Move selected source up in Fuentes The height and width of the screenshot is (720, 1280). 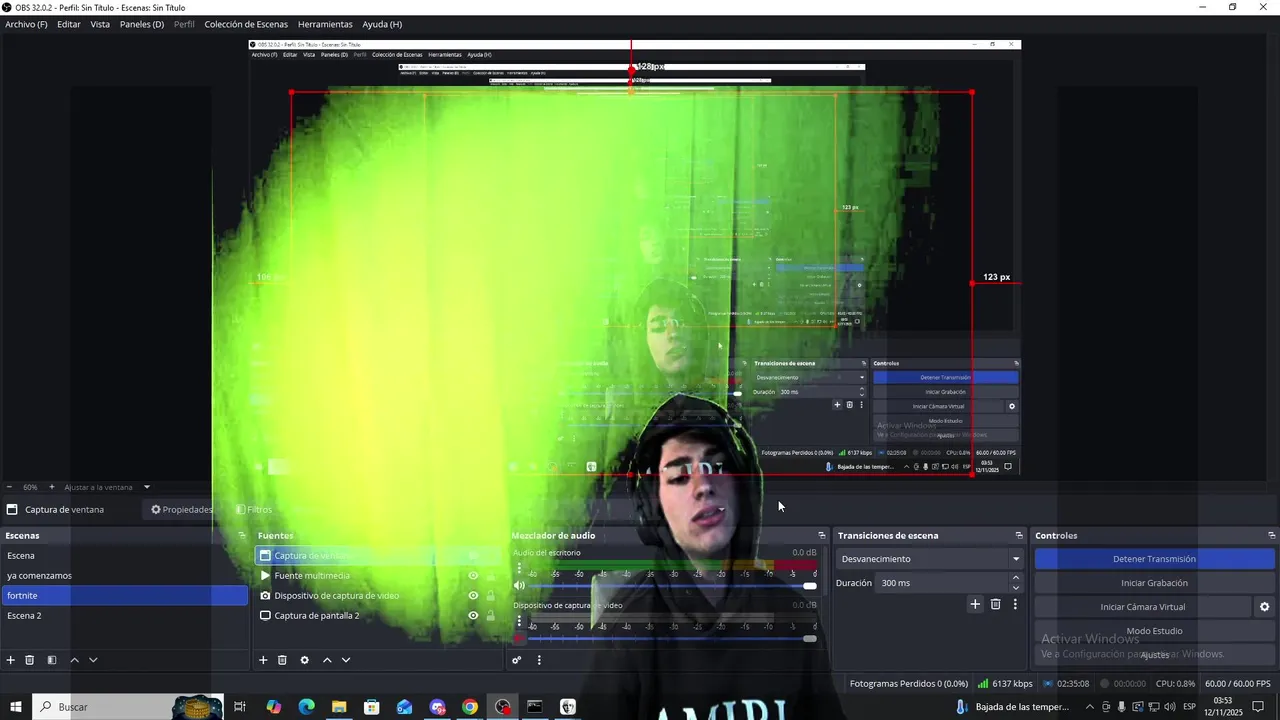pos(327,660)
